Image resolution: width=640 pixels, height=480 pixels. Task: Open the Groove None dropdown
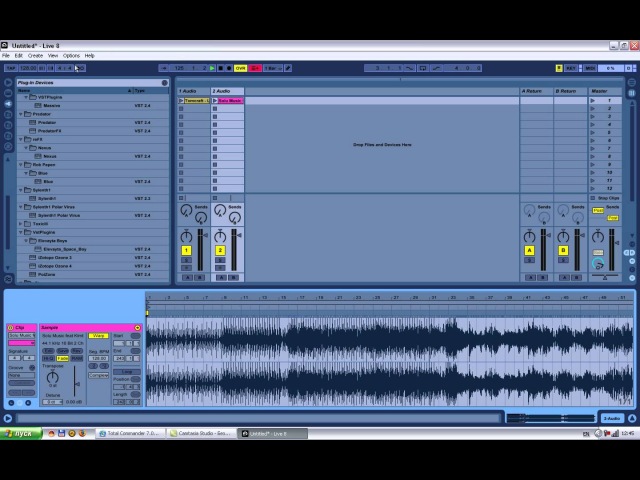(22, 375)
